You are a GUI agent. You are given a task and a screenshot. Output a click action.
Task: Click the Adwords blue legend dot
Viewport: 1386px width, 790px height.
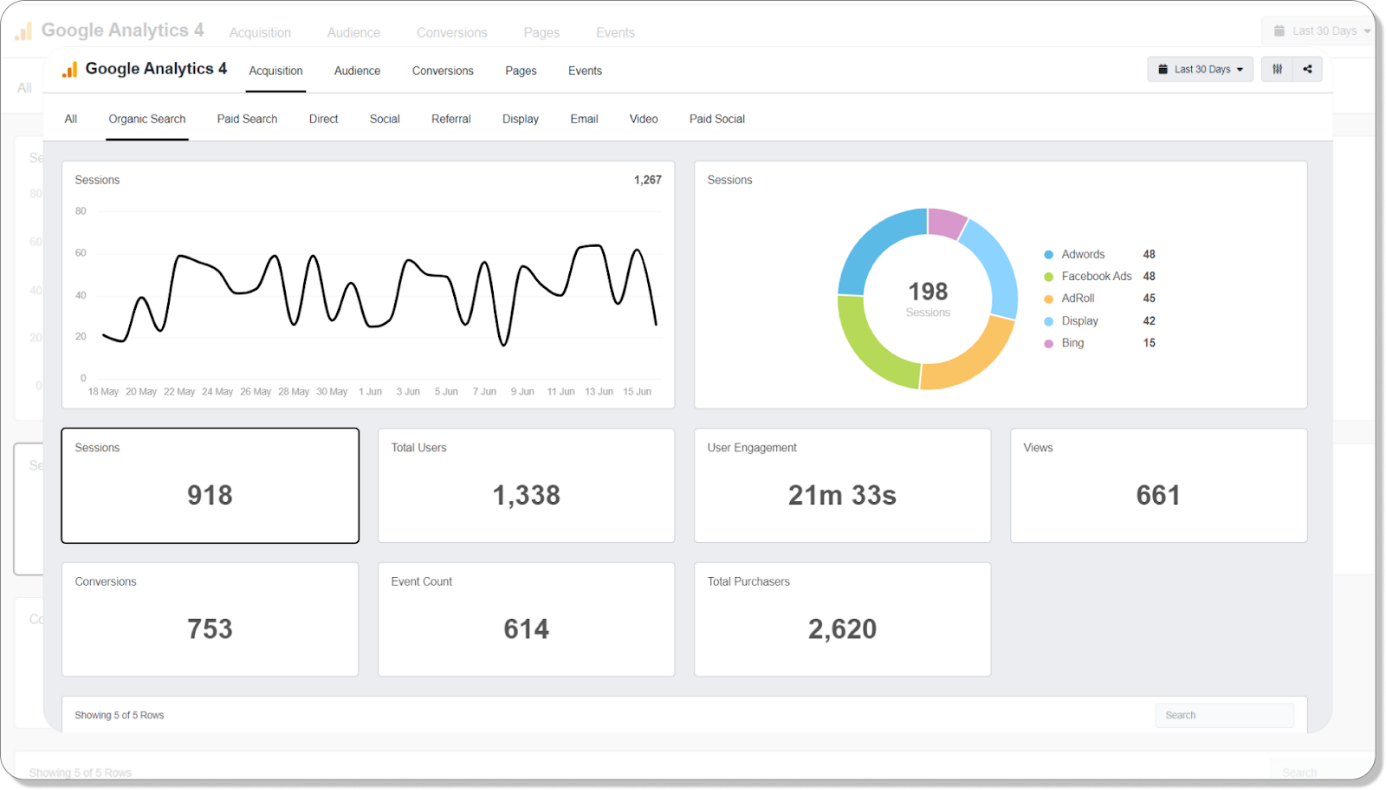coord(1048,255)
